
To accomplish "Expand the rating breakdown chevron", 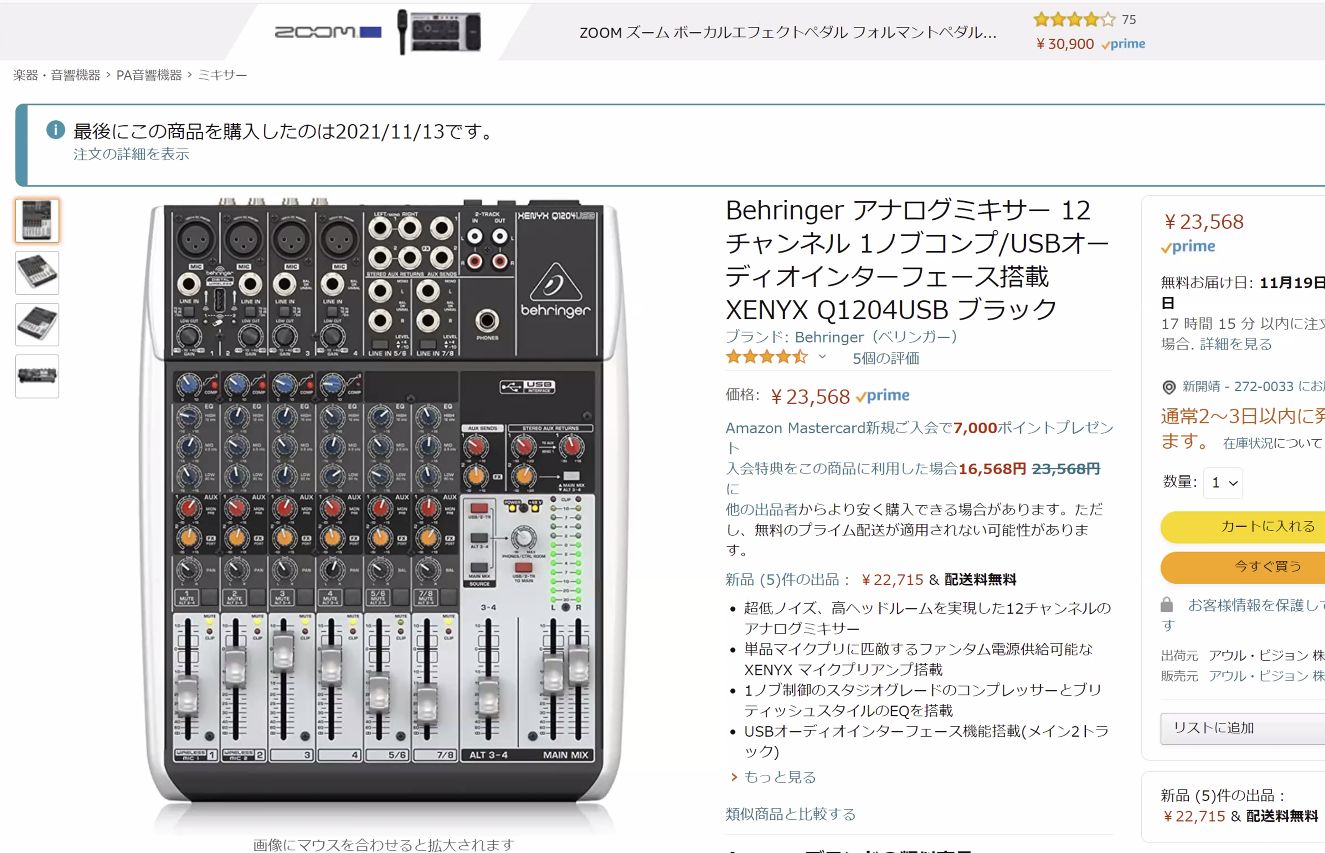I will pos(823,357).
